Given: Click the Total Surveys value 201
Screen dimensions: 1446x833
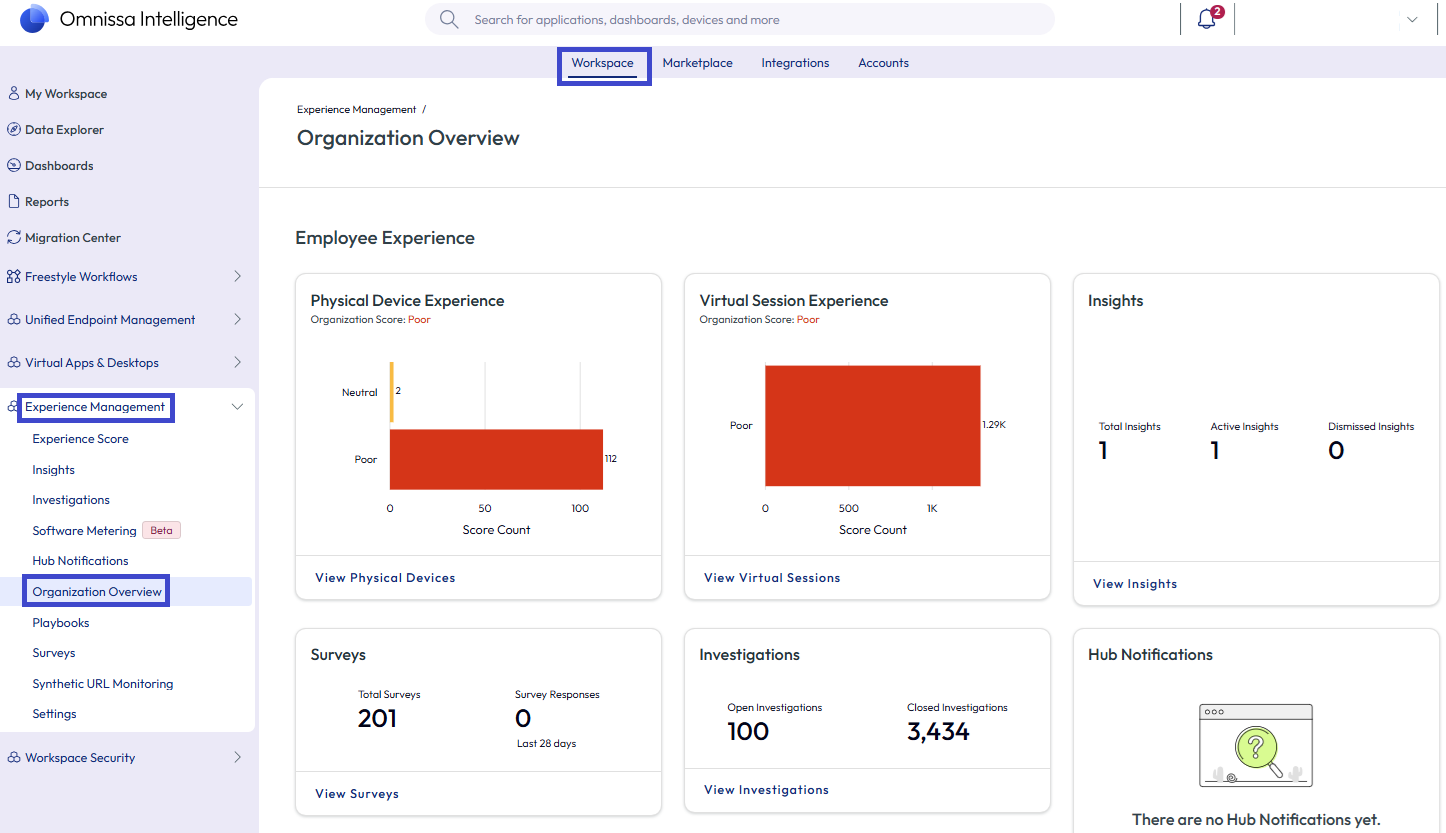Looking at the screenshot, I should (x=377, y=719).
